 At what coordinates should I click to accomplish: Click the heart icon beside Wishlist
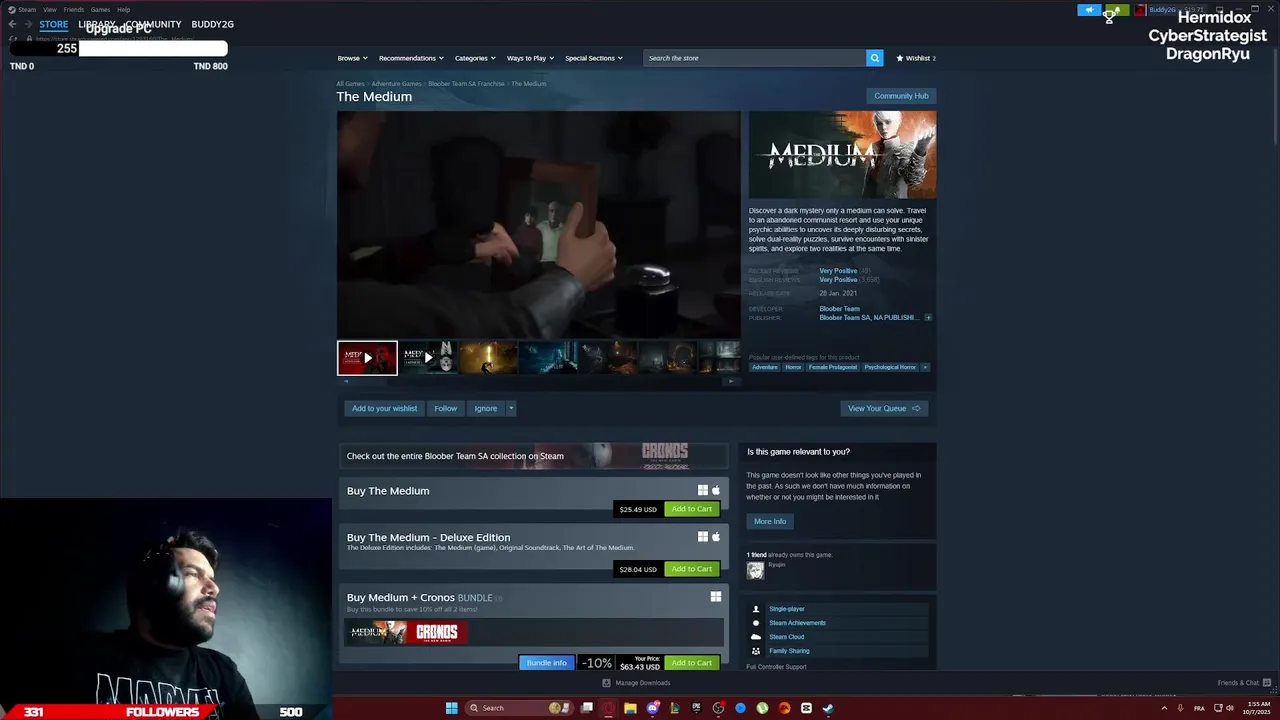coord(900,58)
